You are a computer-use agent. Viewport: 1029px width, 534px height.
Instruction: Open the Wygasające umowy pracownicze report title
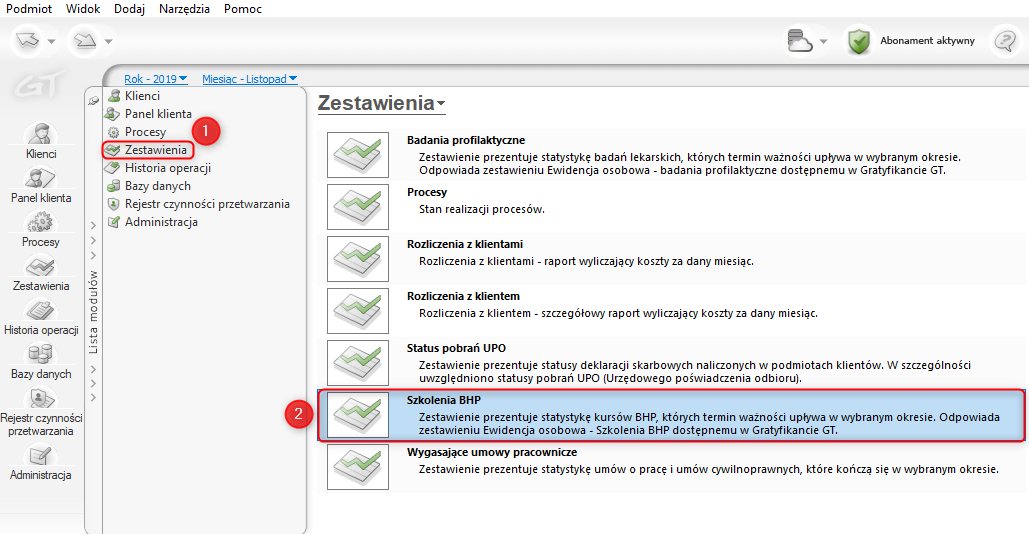492,452
